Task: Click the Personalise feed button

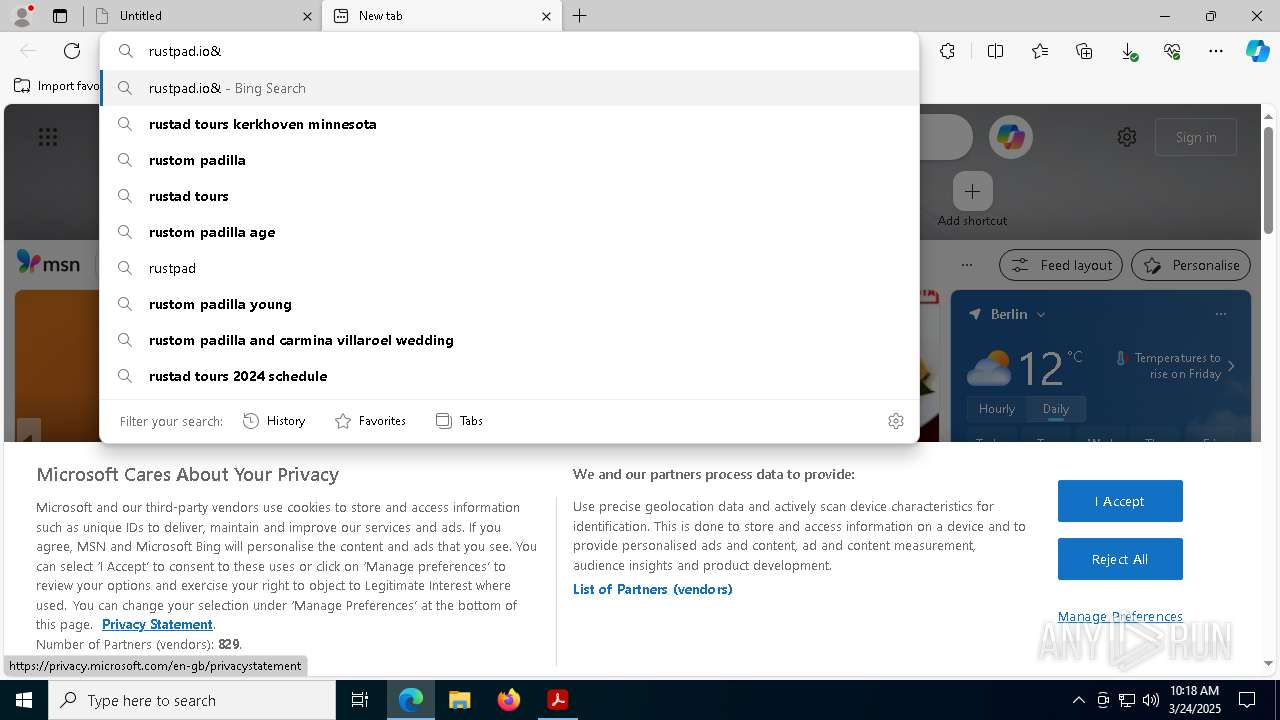Action: coord(1191,265)
